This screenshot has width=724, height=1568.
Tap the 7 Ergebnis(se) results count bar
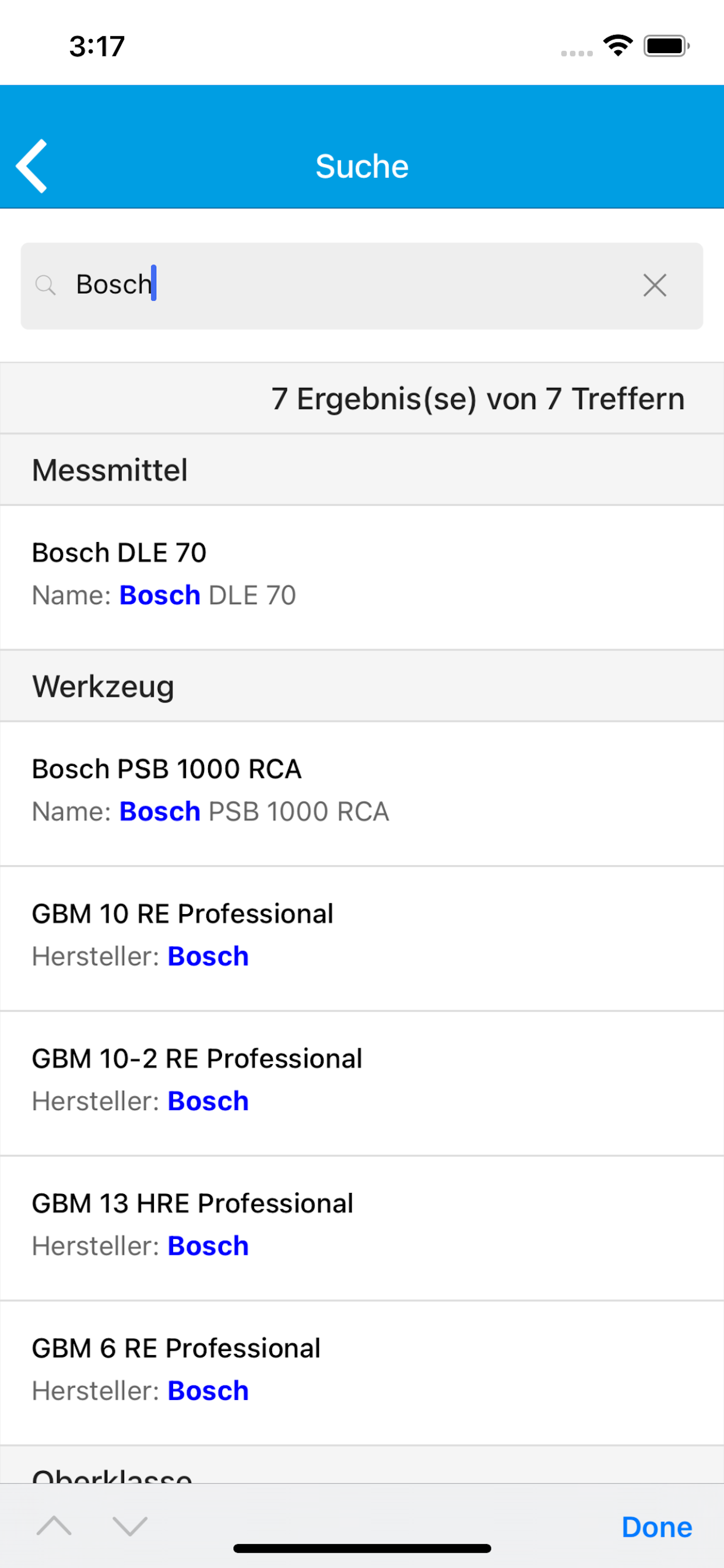tap(362, 398)
